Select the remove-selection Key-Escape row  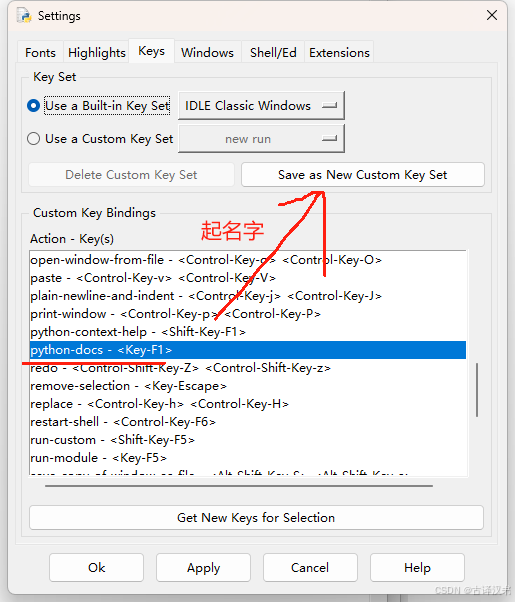click(x=248, y=386)
